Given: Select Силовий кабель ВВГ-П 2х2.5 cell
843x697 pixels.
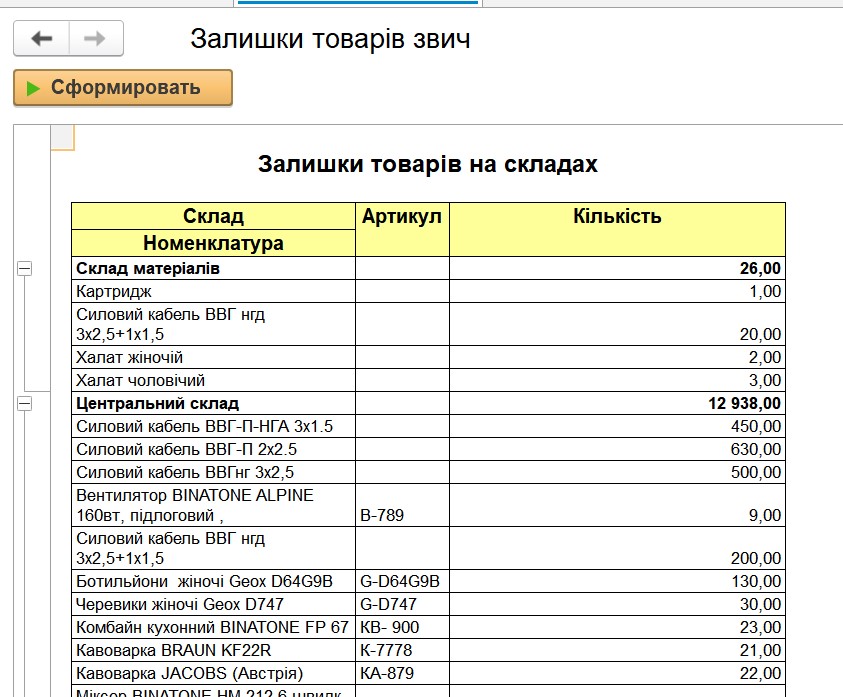Looking at the screenshot, I should click(213, 450).
